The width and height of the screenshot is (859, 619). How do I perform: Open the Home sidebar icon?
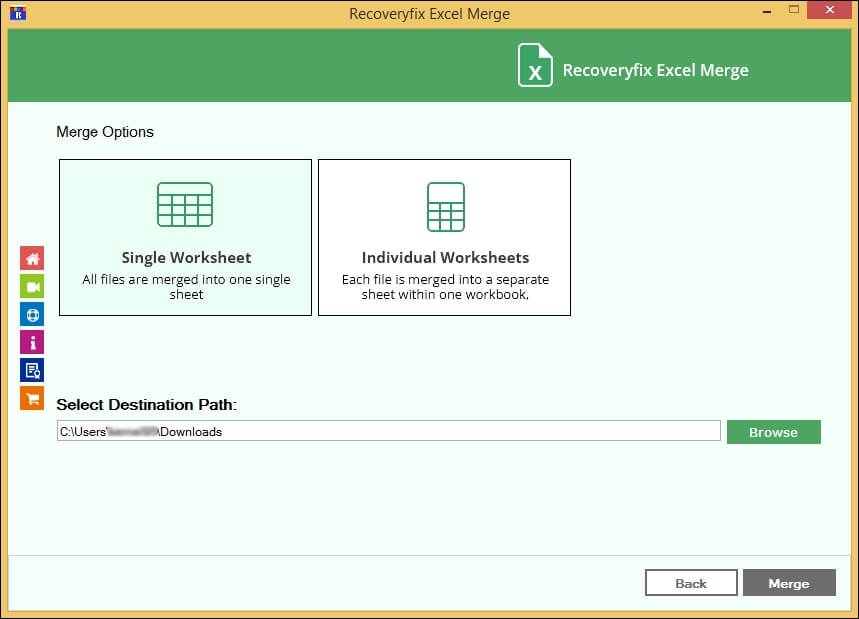[x=32, y=259]
